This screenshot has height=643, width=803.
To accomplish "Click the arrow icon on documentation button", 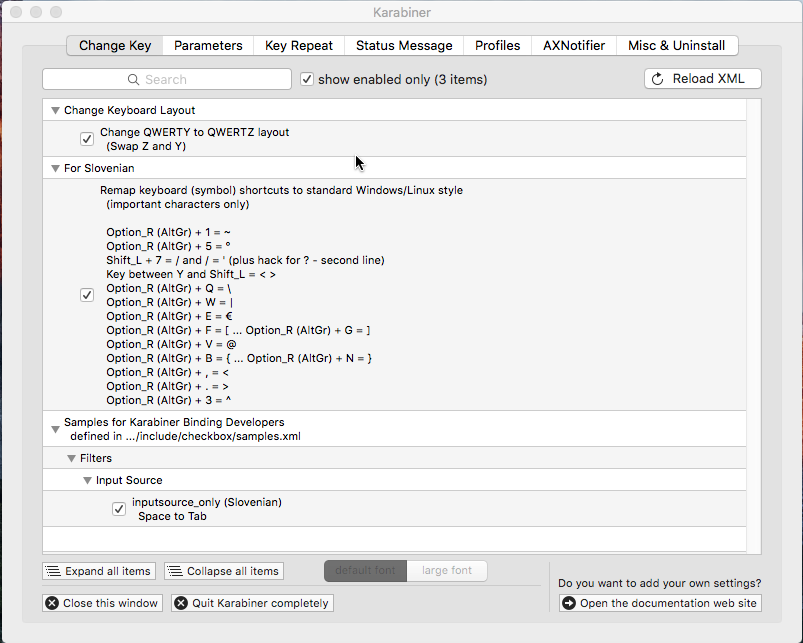I will [x=568, y=603].
